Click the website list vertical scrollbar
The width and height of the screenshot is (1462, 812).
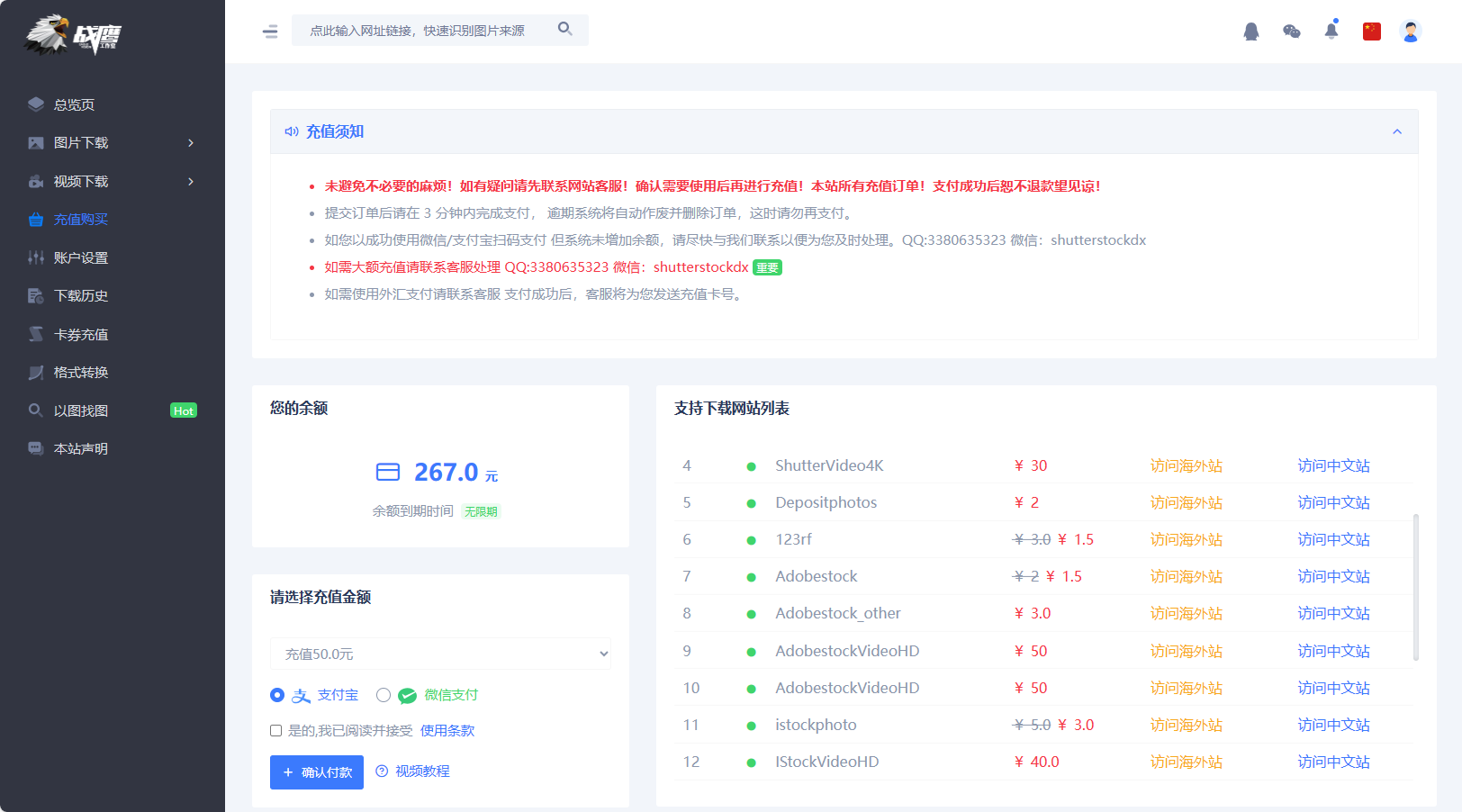pos(1416,587)
